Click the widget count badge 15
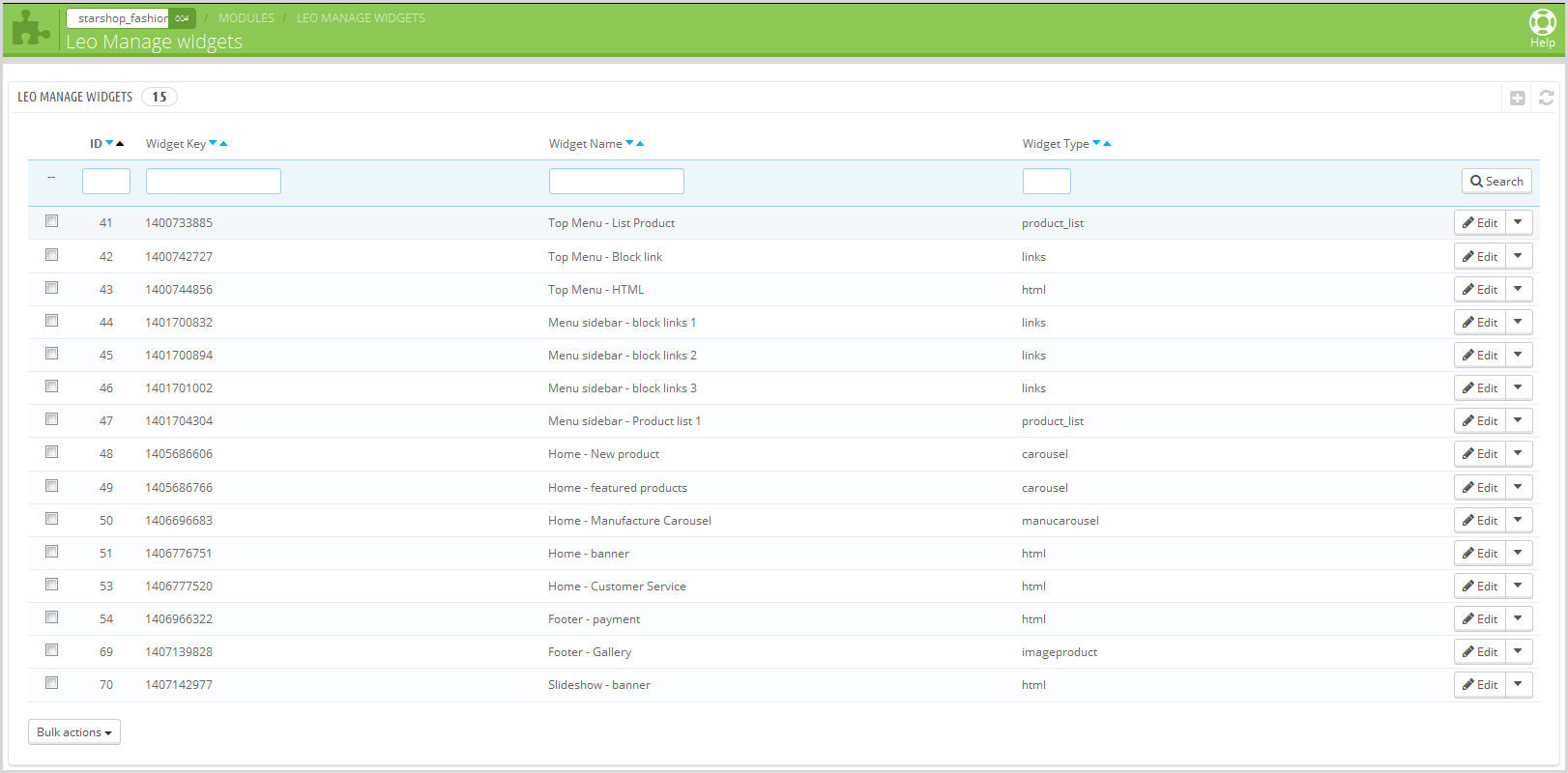This screenshot has height=773, width=1568. (160, 97)
